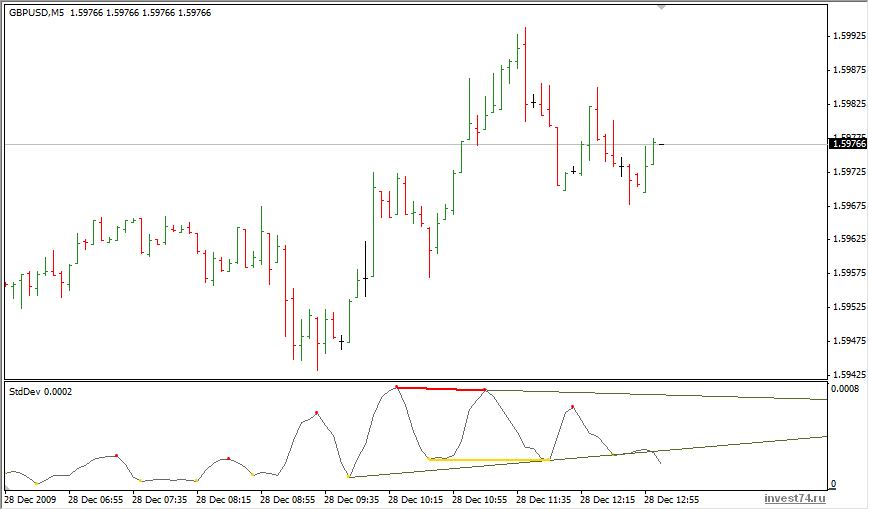Viewport: 869px width, 510px height.
Task: Click the 28 Dec 09:35 time label
Action: pos(352,498)
